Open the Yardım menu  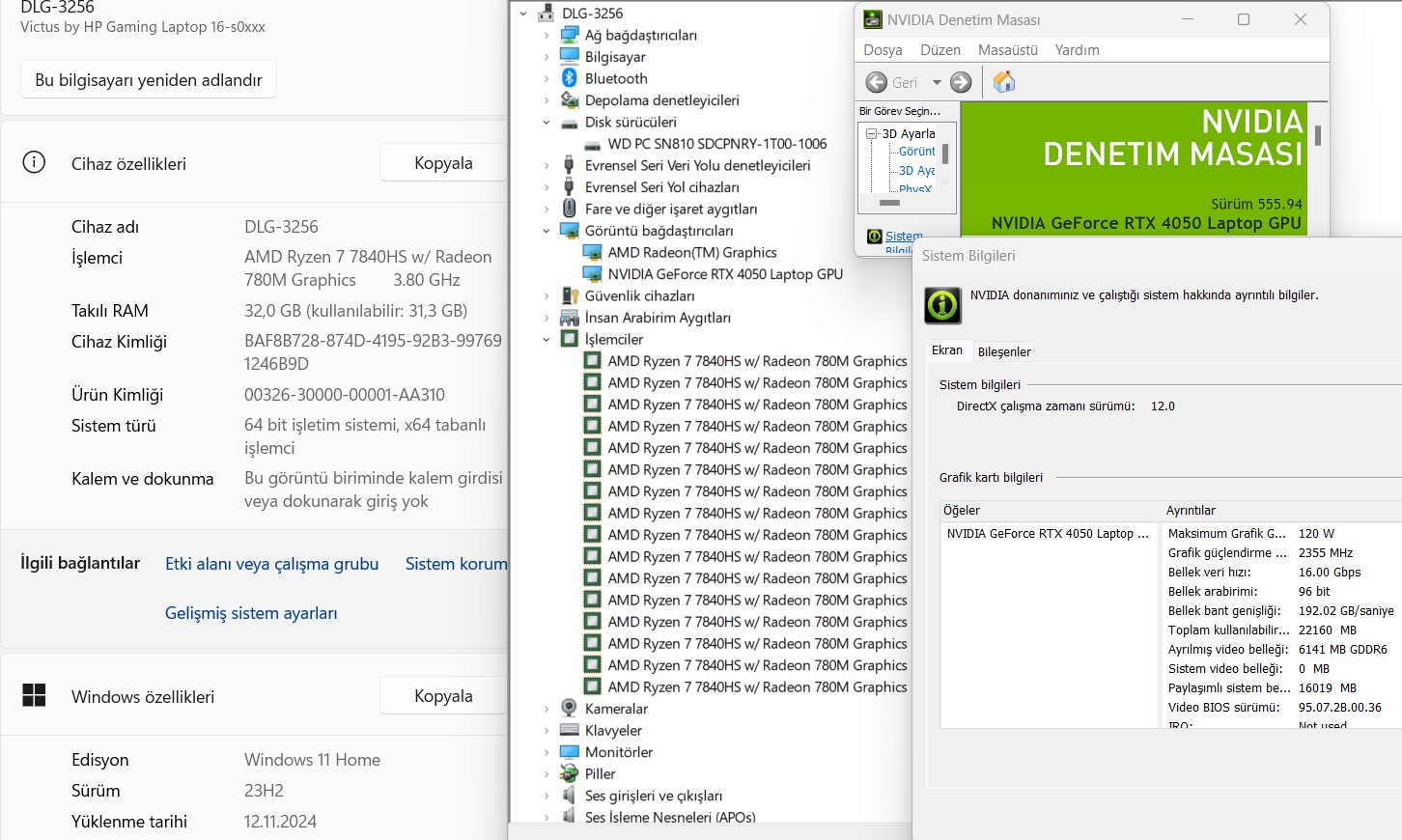(1078, 50)
